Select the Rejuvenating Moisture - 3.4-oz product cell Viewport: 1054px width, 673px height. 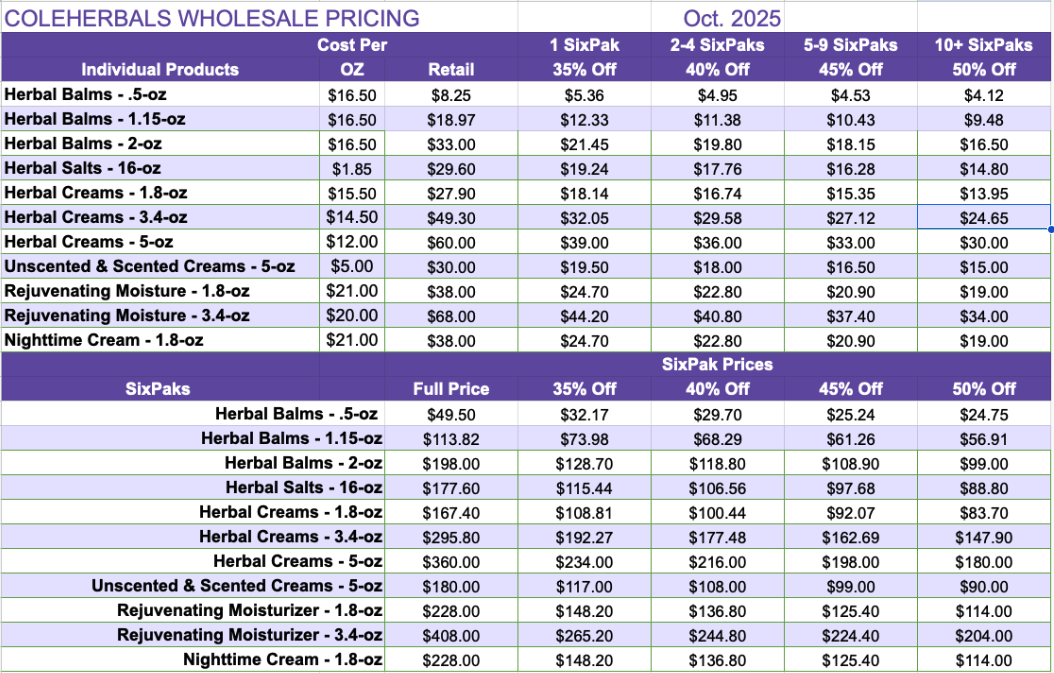[x=127, y=316]
